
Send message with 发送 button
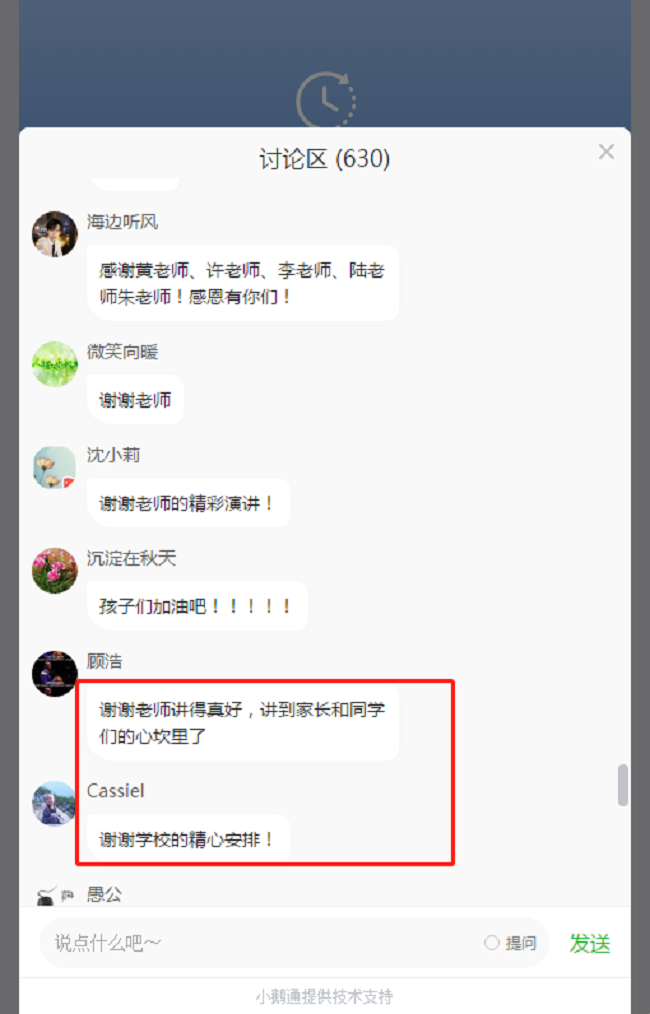click(590, 944)
